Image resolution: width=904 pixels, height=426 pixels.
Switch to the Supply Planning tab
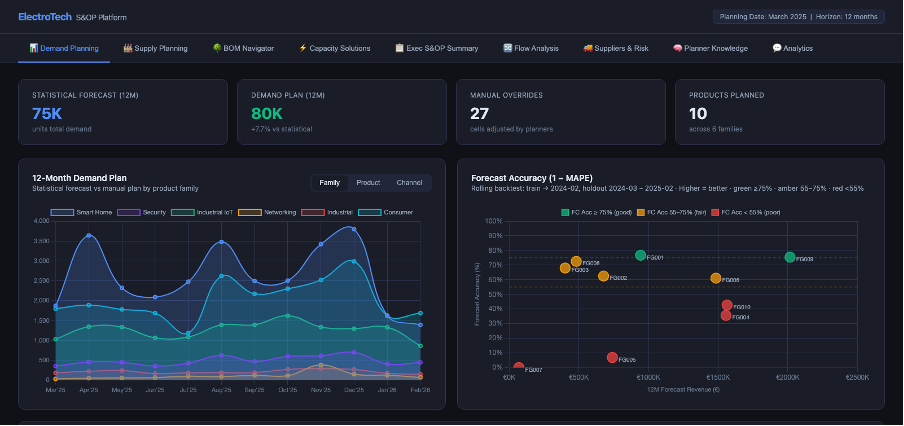click(x=156, y=48)
